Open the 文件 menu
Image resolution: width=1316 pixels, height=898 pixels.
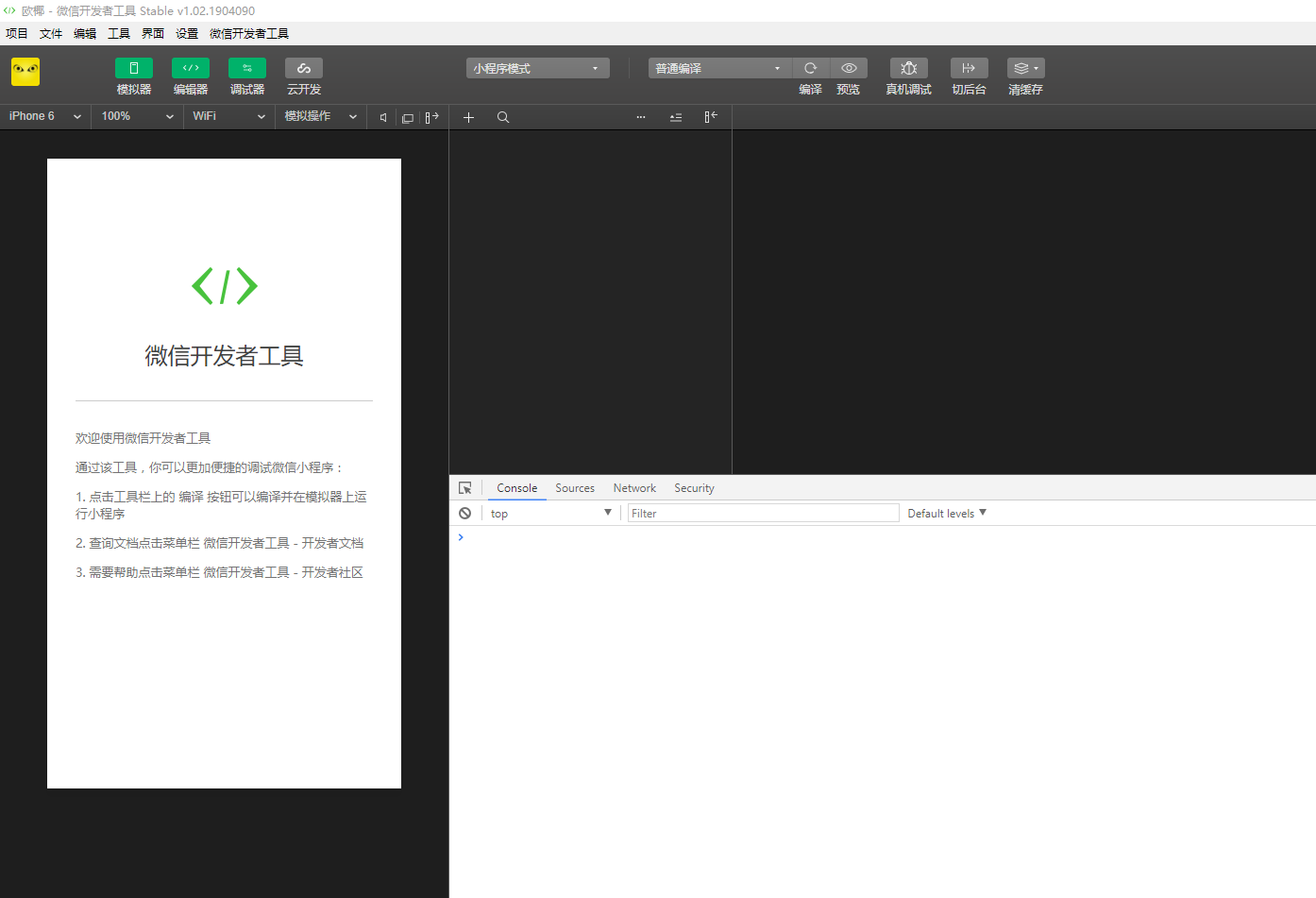pyautogui.click(x=51, y=33)
